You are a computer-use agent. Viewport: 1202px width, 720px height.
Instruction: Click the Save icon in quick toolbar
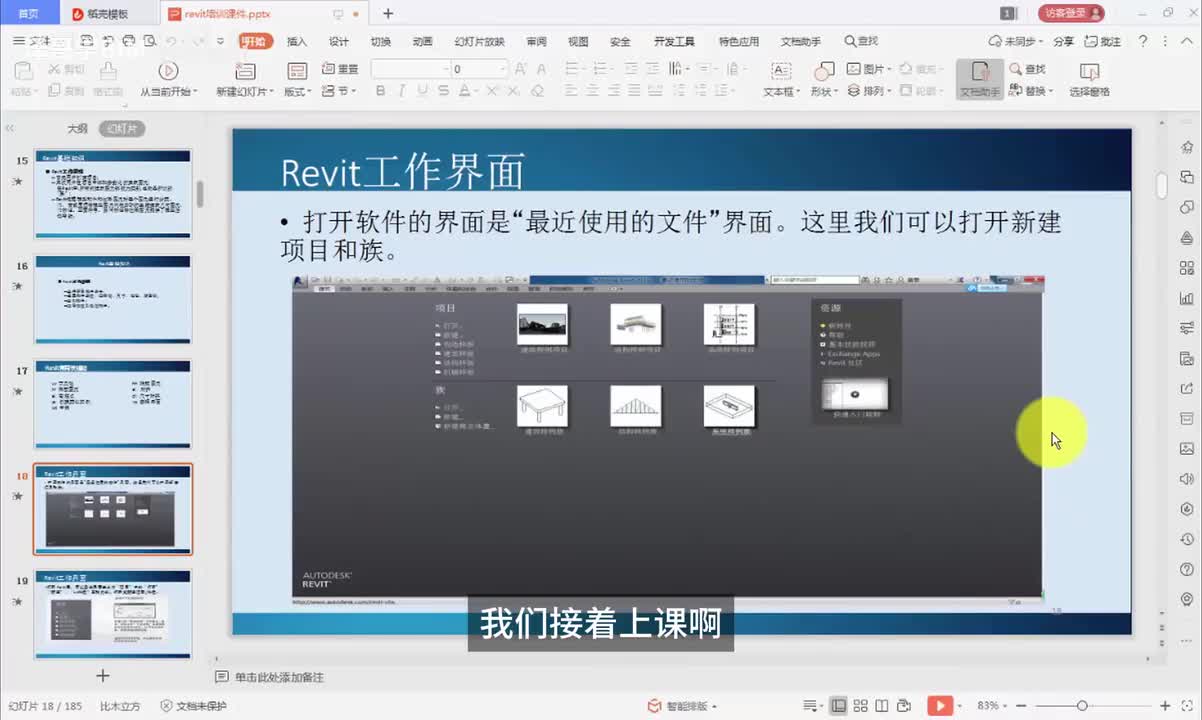pyautogui.click(x=86, y=41)
